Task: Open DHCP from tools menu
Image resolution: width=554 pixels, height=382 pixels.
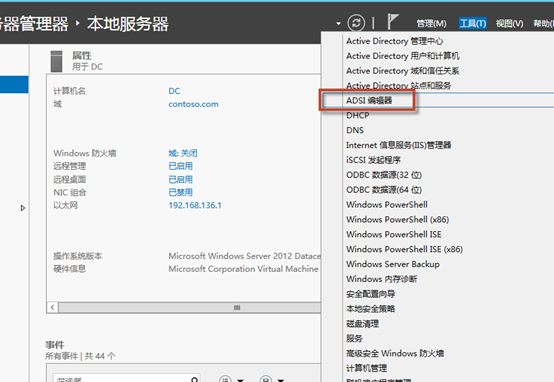Action: point(358,116)
